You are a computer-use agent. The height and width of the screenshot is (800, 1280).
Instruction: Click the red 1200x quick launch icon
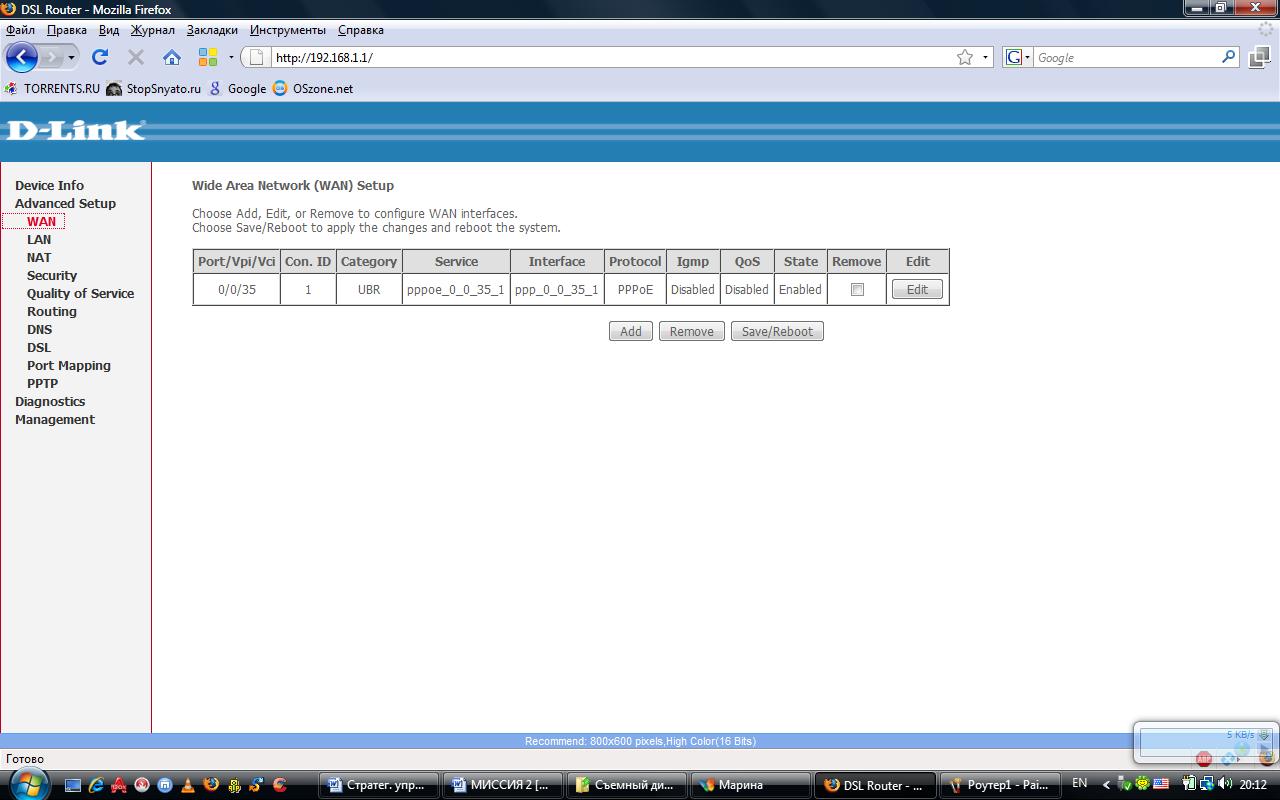click(119, 785)
